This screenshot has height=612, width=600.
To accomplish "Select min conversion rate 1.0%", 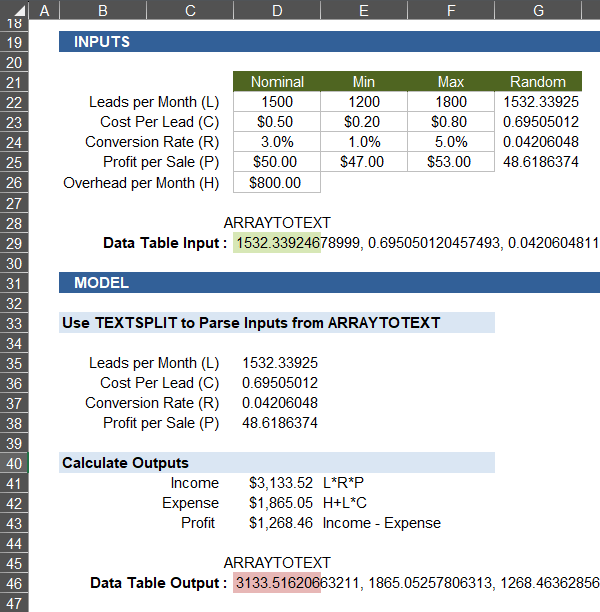I will pos(364,142).
